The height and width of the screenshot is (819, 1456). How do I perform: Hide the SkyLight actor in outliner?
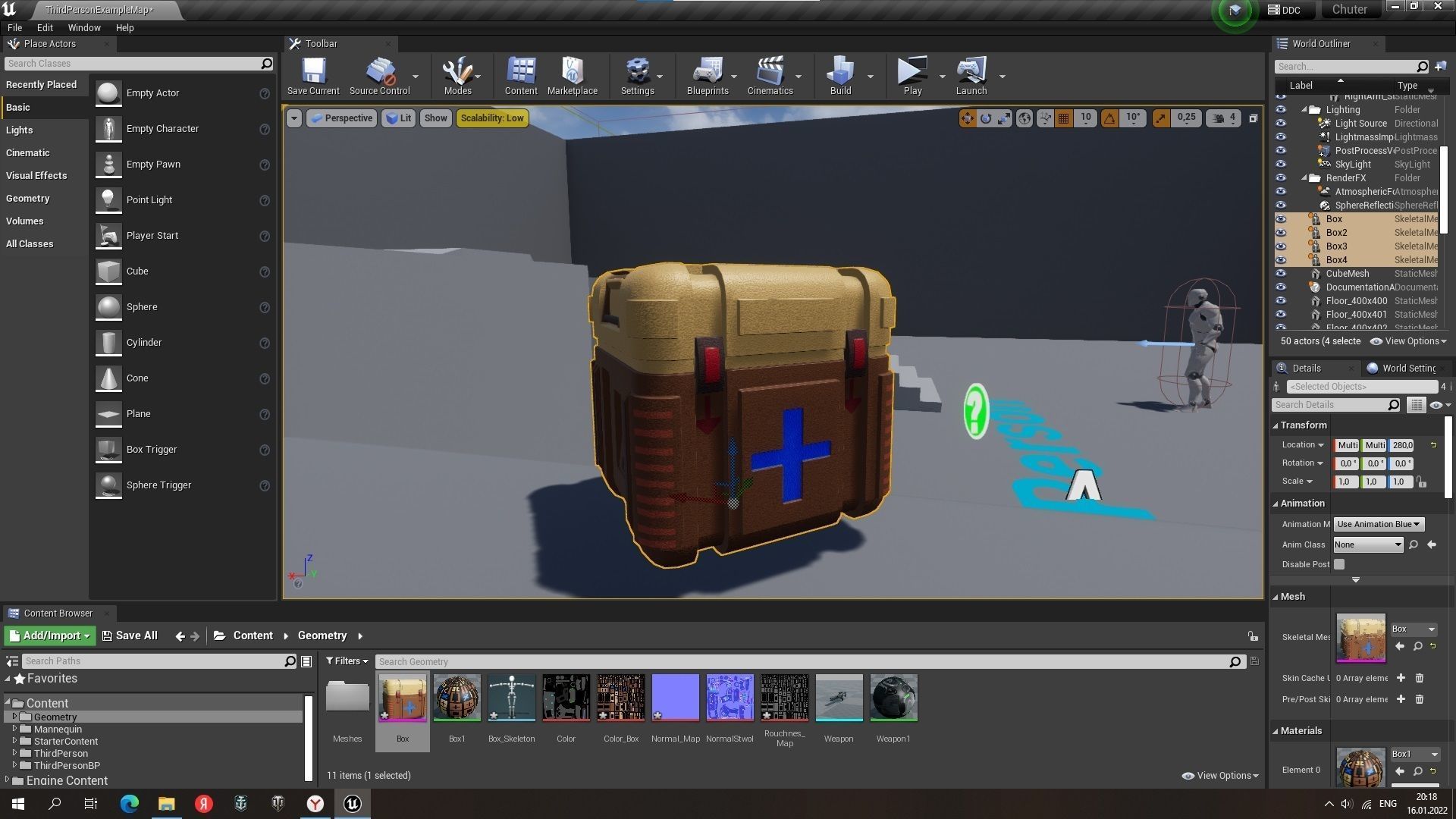[x=1281, y=165]
